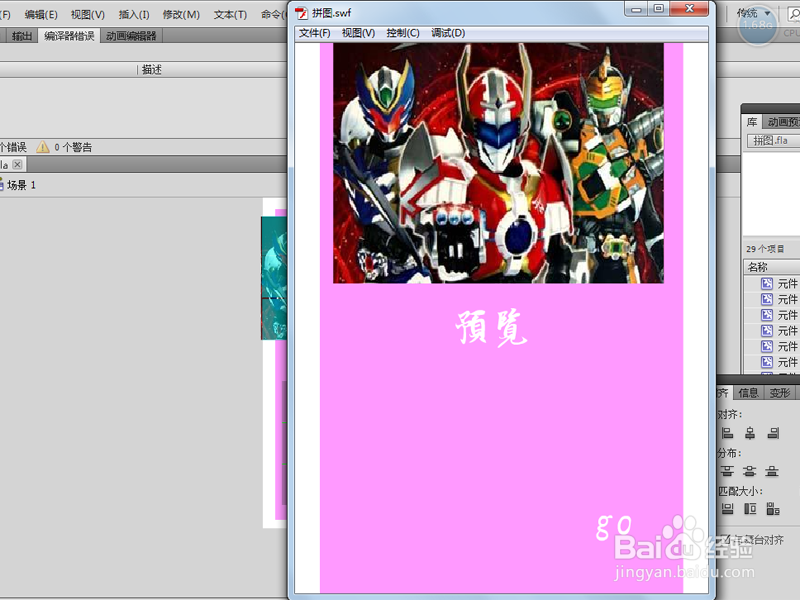800x600 pixels.
Task: Open 插入(I) menu in Flash
Action: 134,15
